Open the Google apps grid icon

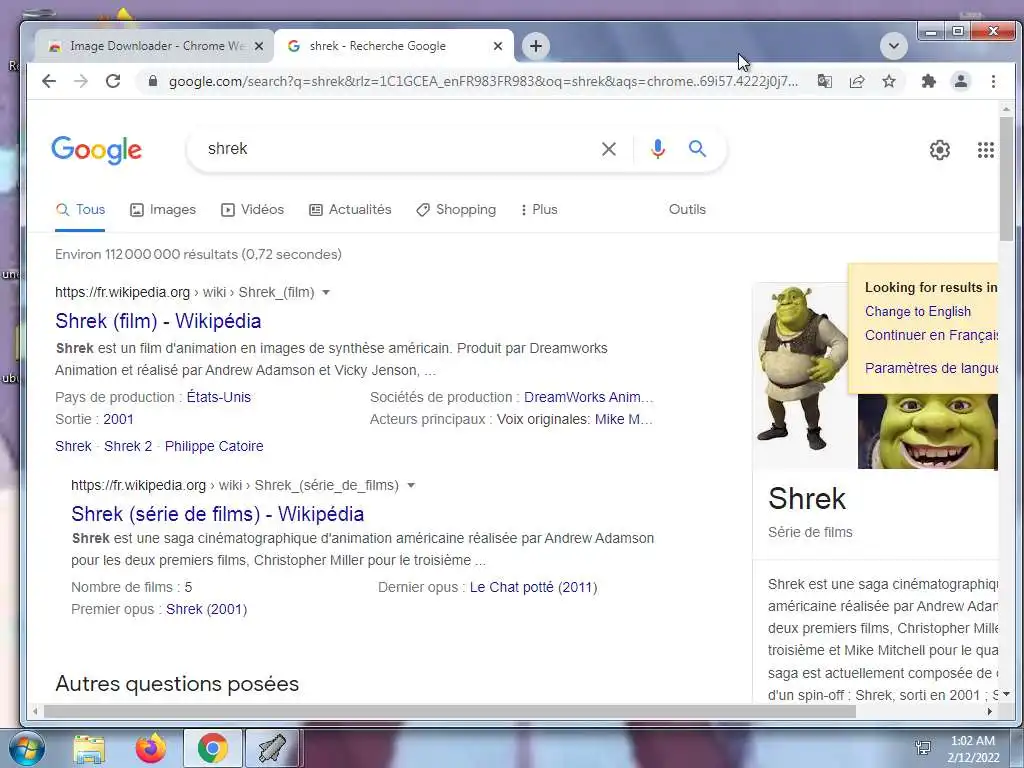985,150
